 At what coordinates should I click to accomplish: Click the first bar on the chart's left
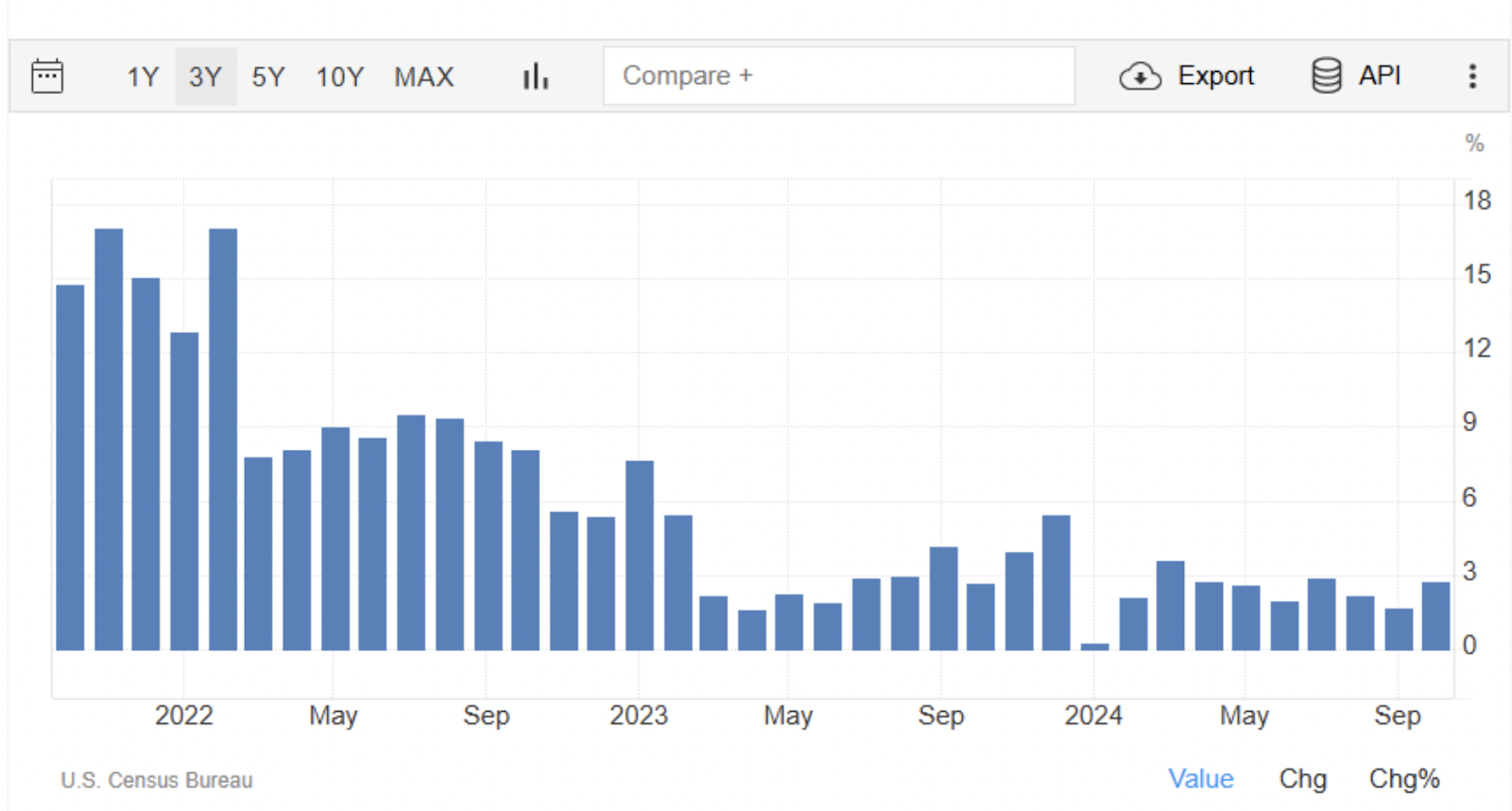[70, 468]
